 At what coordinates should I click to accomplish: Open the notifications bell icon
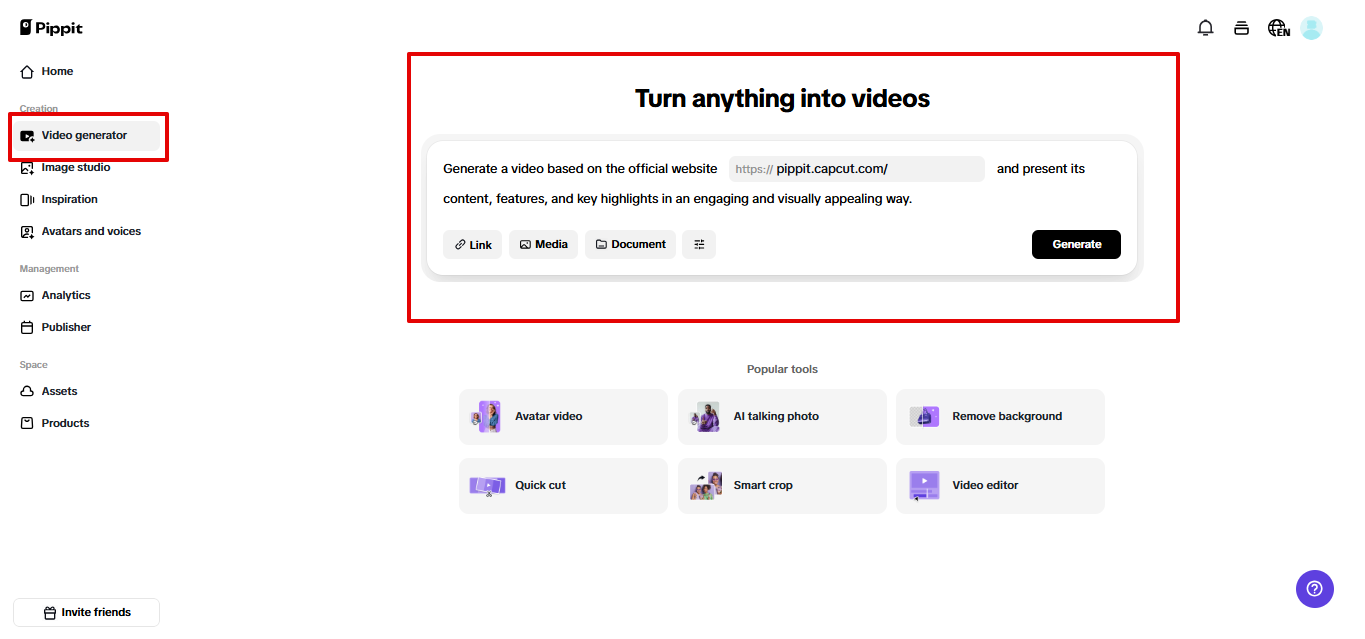(x=1205, y=27)
